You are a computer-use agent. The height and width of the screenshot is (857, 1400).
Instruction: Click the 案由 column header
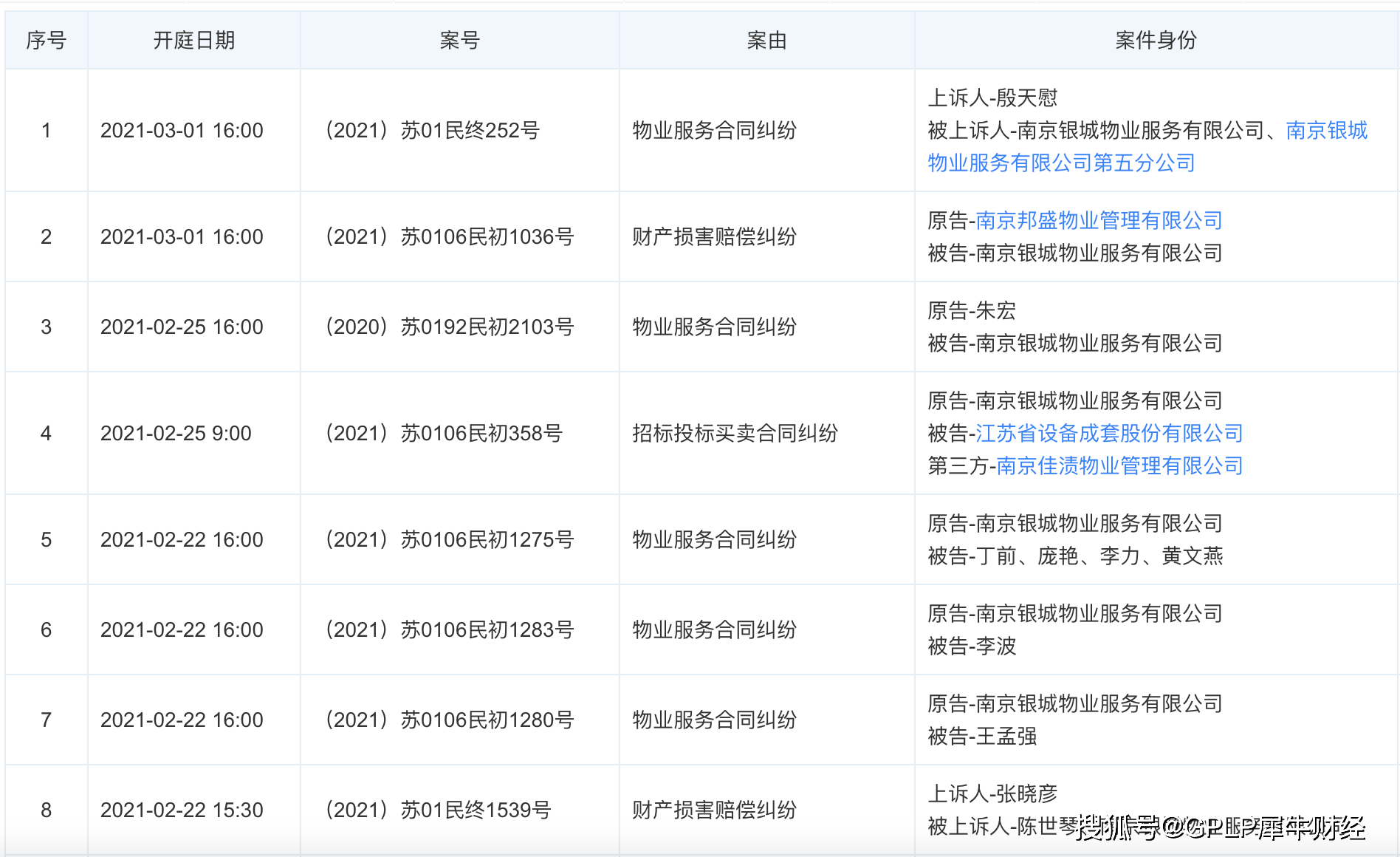point(766,40)
